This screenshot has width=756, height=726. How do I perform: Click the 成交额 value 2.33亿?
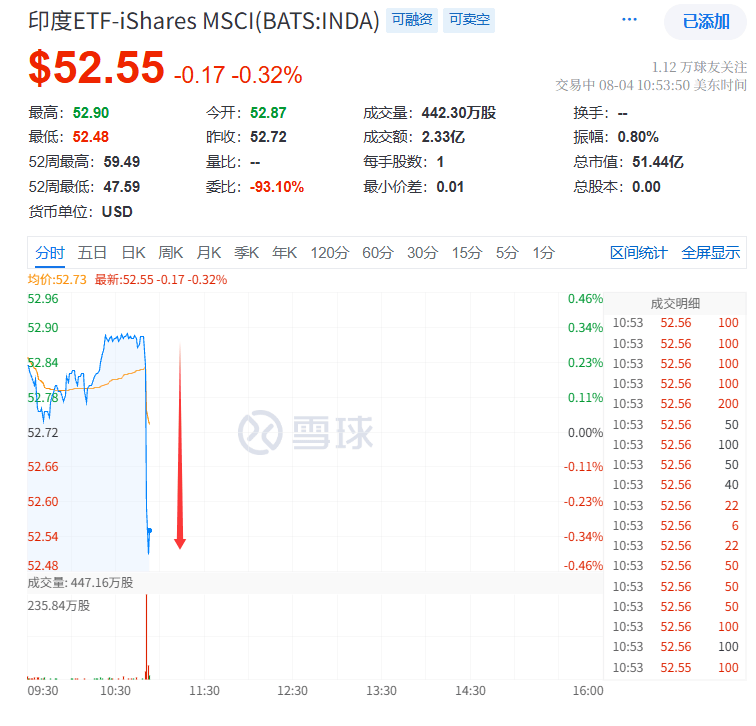coord(443,137)
